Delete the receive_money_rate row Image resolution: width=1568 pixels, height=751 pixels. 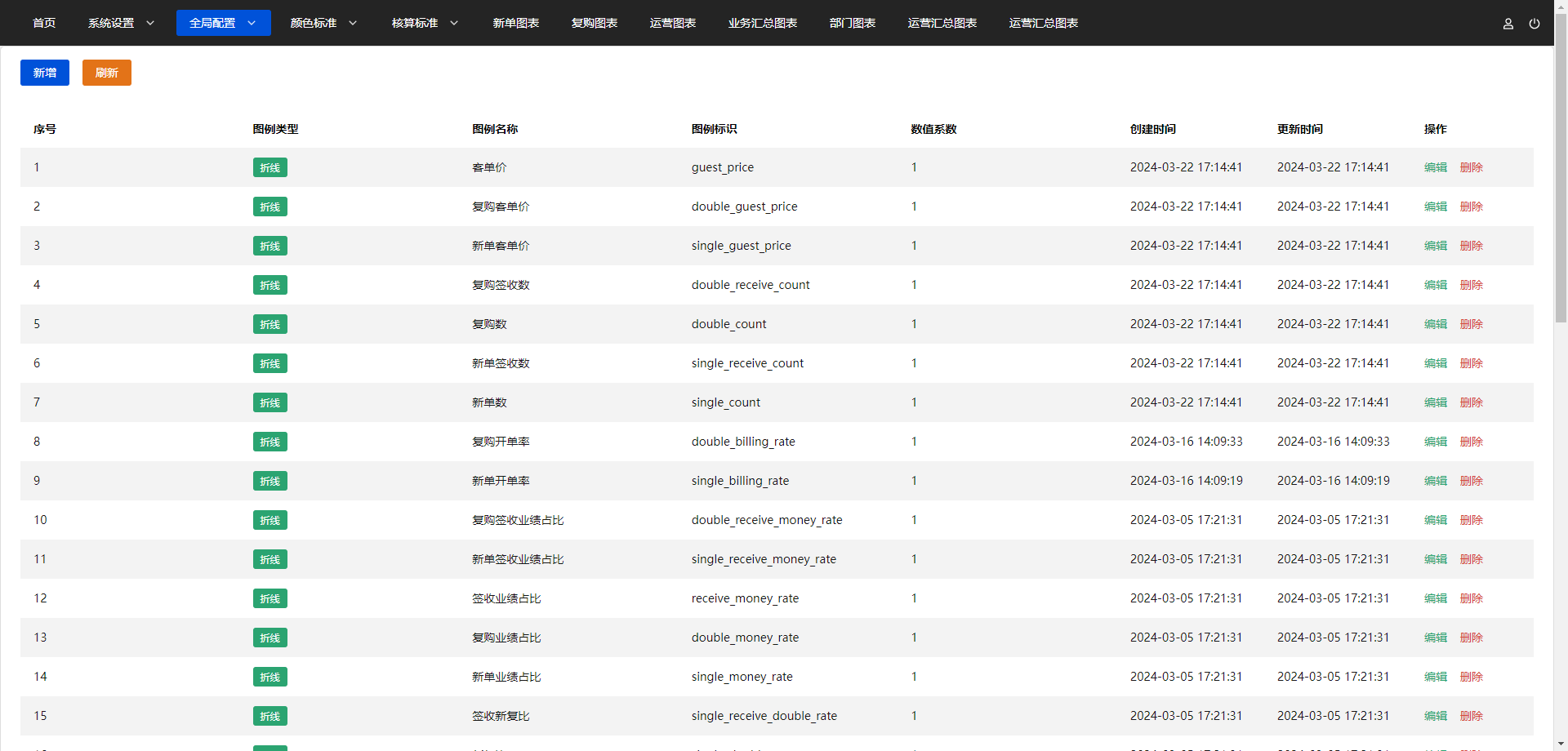pos(1472,598)
